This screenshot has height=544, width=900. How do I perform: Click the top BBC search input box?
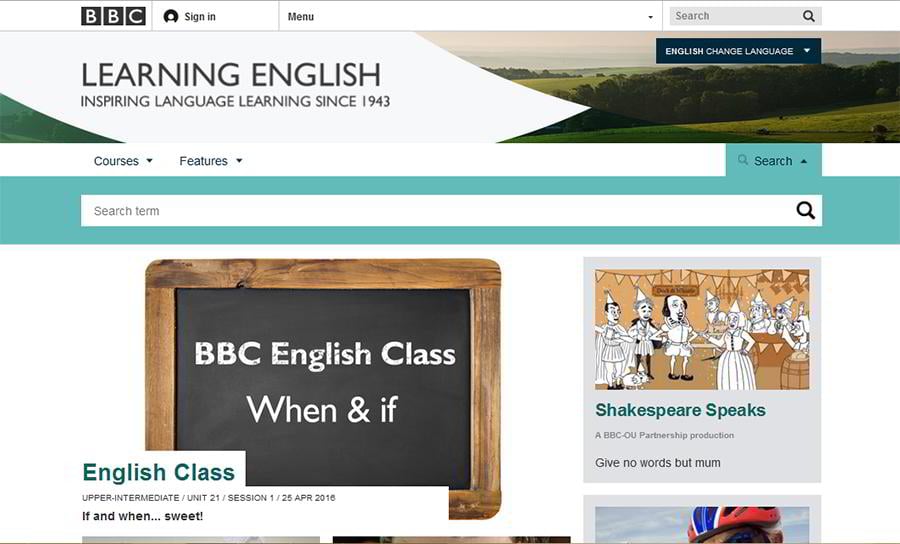click(x=733, y=16)
